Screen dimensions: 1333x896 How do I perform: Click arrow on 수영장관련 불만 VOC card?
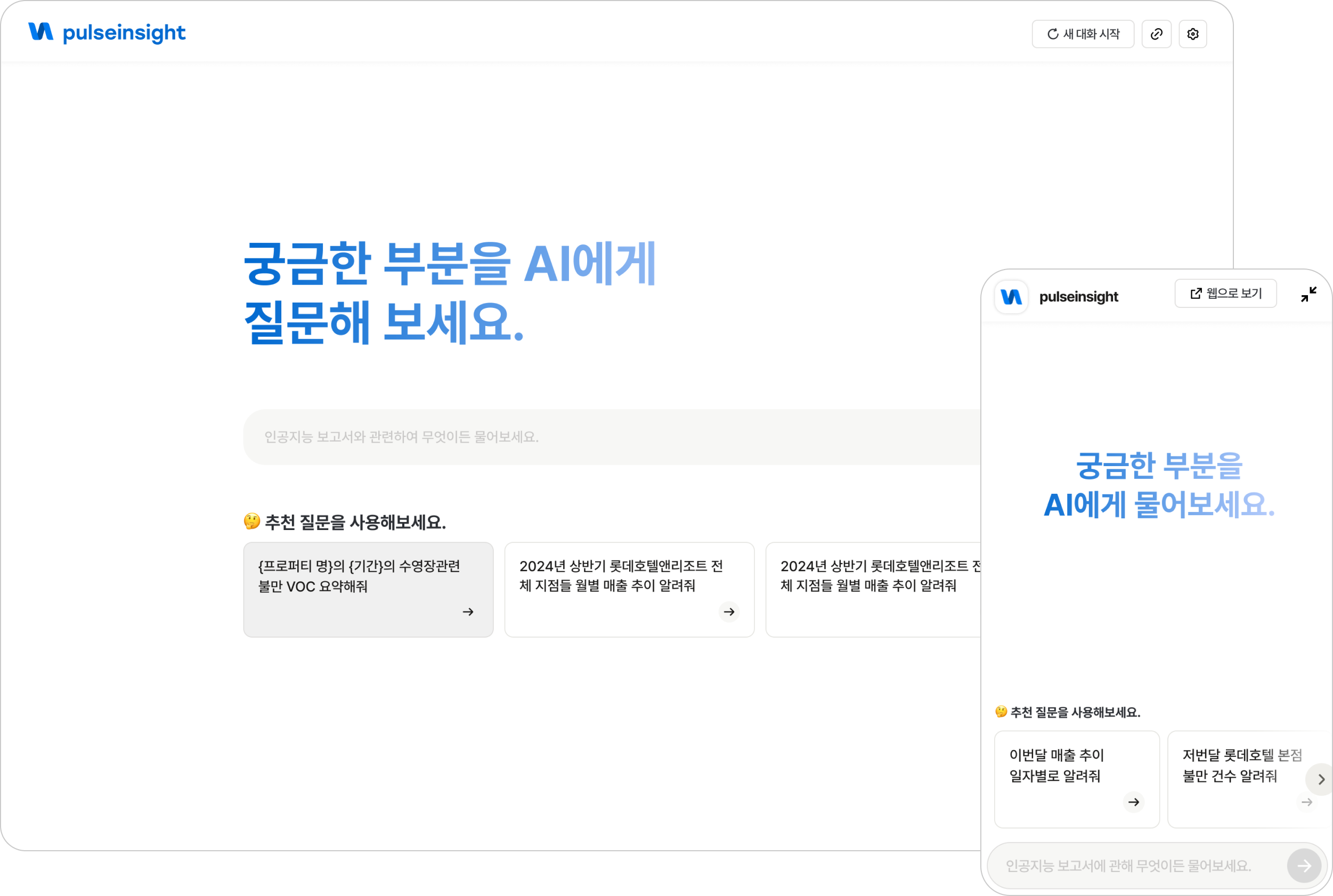tap(468, 612)
